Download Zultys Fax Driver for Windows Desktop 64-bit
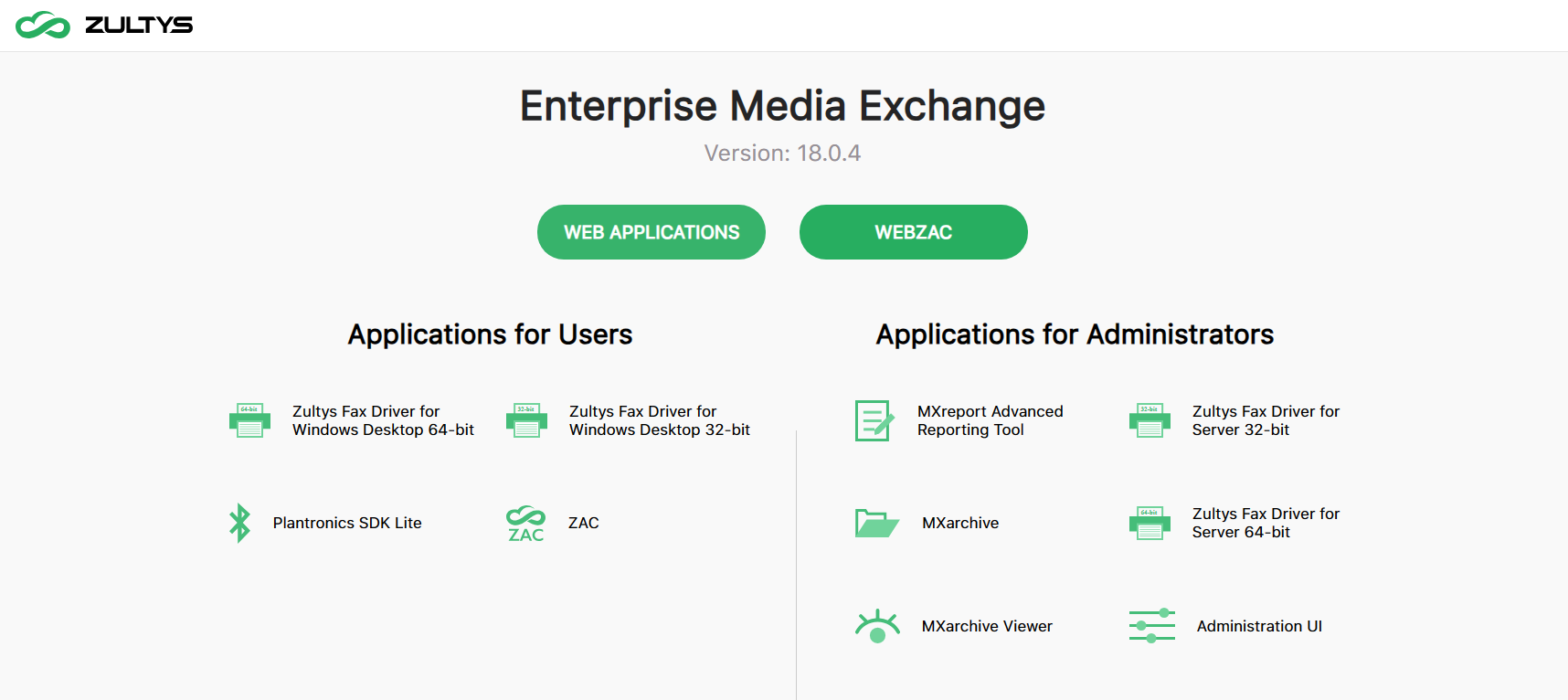Screen dimensions: 1568x700 383,420
